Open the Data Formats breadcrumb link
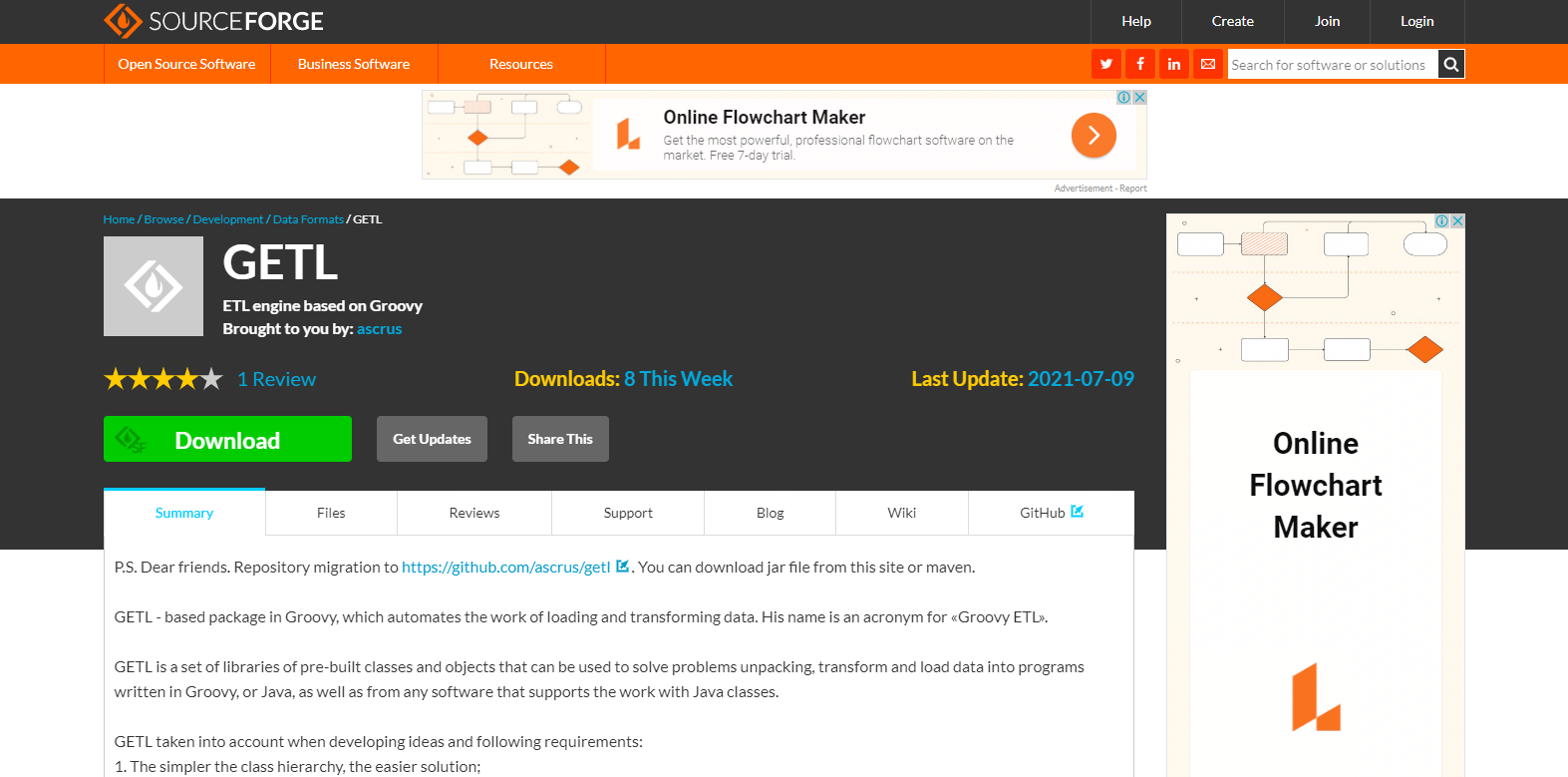Screen dimensions: 1568x777 [x=308, y=219]
